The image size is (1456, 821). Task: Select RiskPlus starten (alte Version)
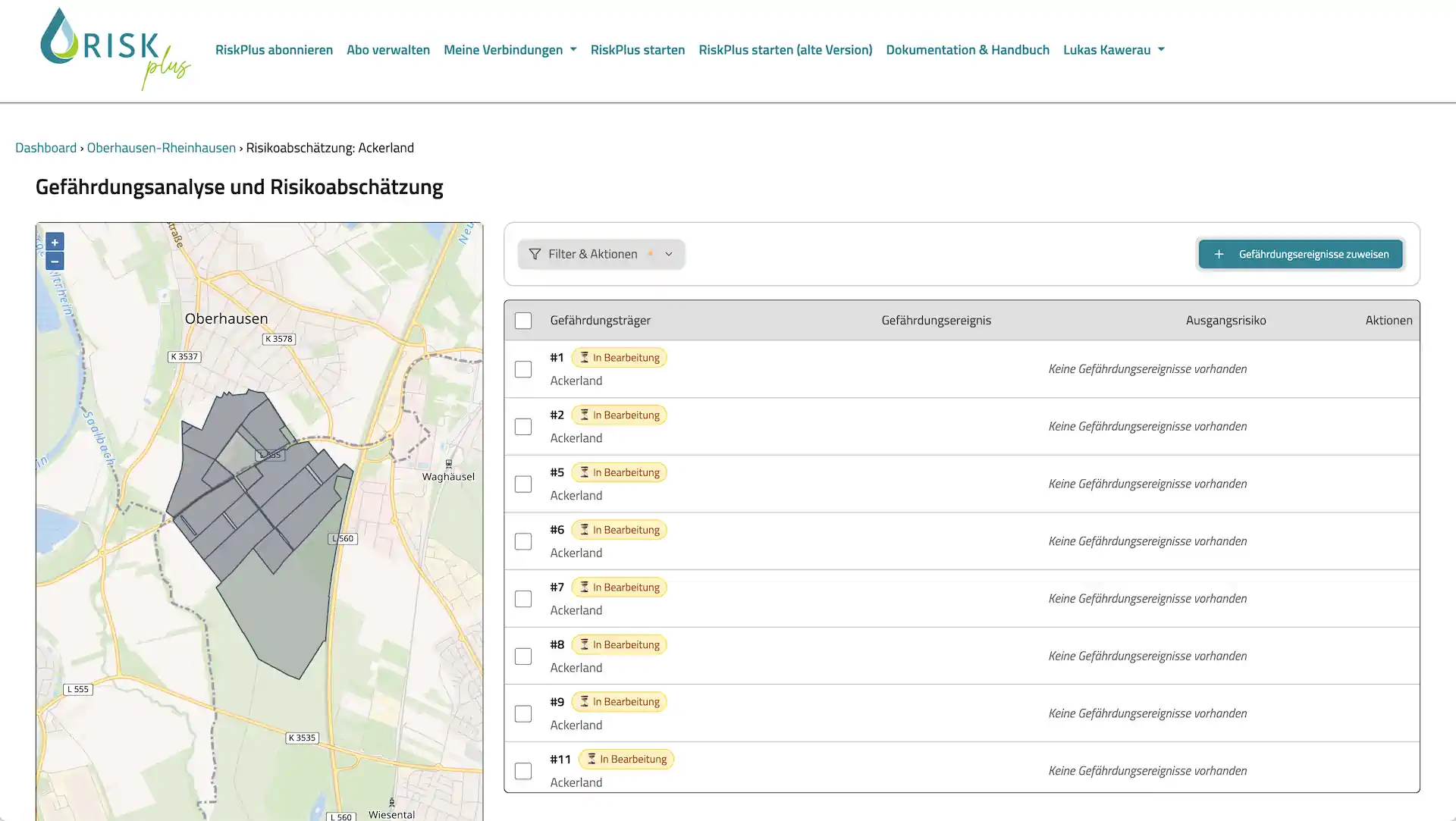tap(785, 50)
